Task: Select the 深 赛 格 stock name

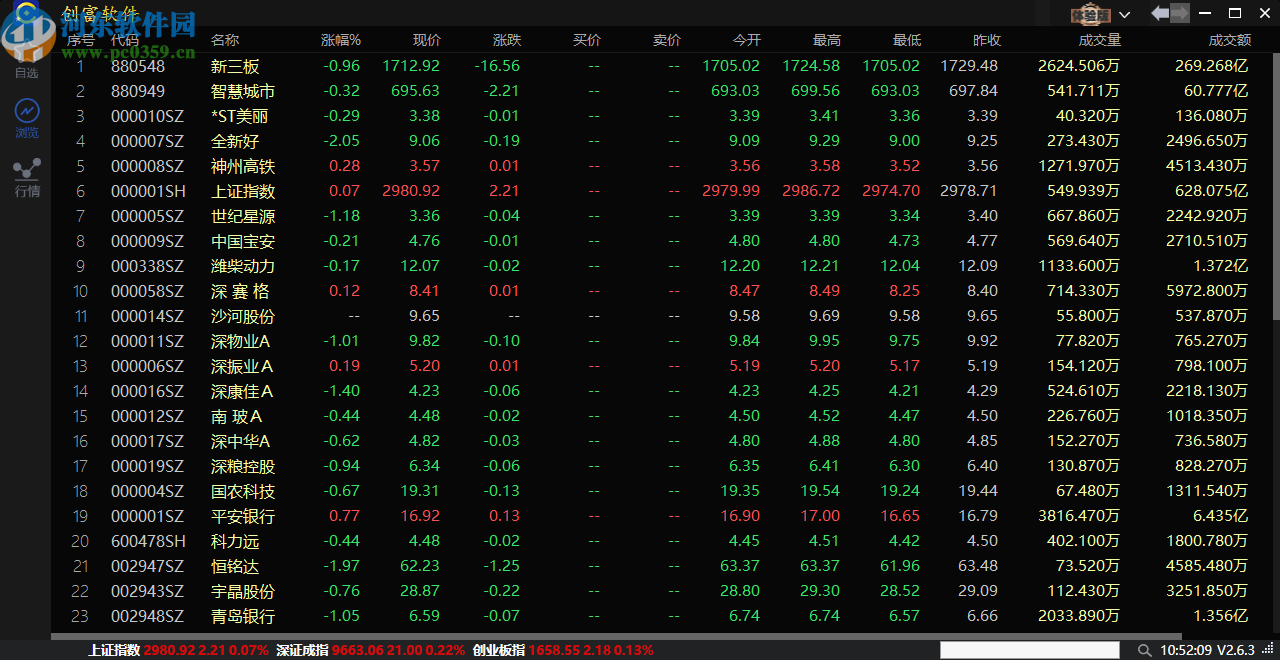Action: pos(240,291)
